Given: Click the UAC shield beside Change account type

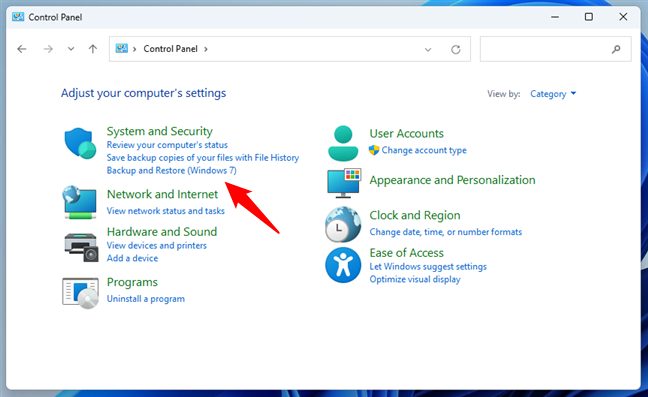Looking at the screenshot, I should pyautogui.click(x=374, y=150).
